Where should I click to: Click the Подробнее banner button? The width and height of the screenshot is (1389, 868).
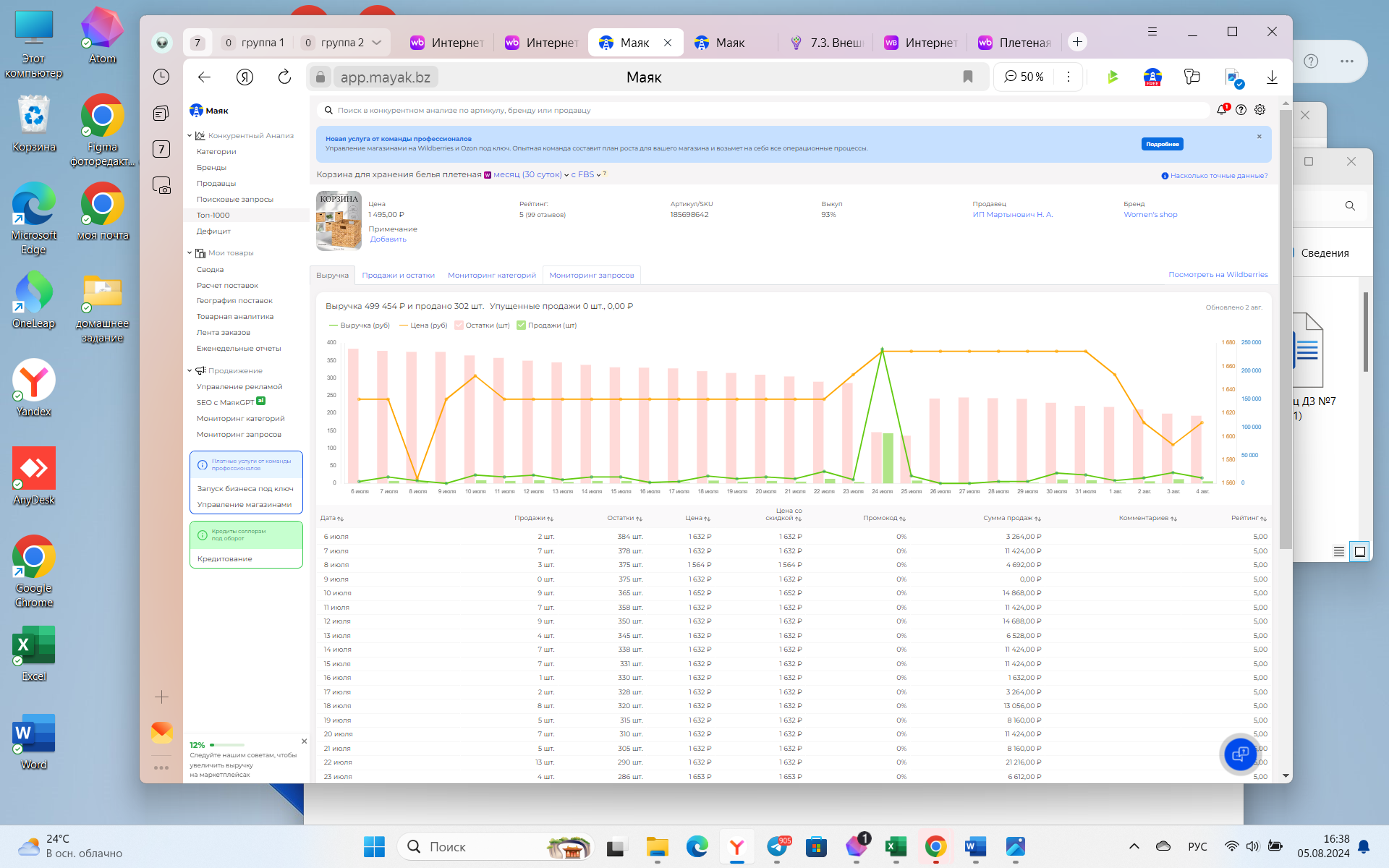(1163, 144)
